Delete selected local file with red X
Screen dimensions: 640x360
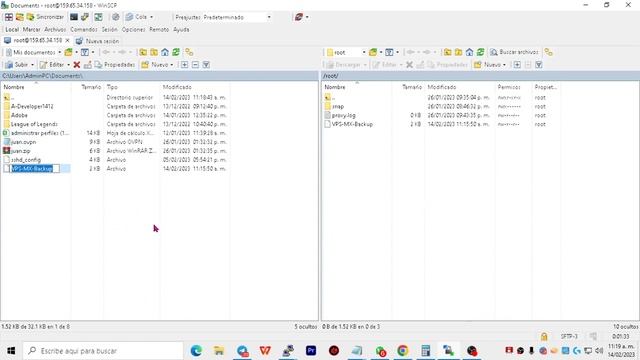tap(76, 64)
